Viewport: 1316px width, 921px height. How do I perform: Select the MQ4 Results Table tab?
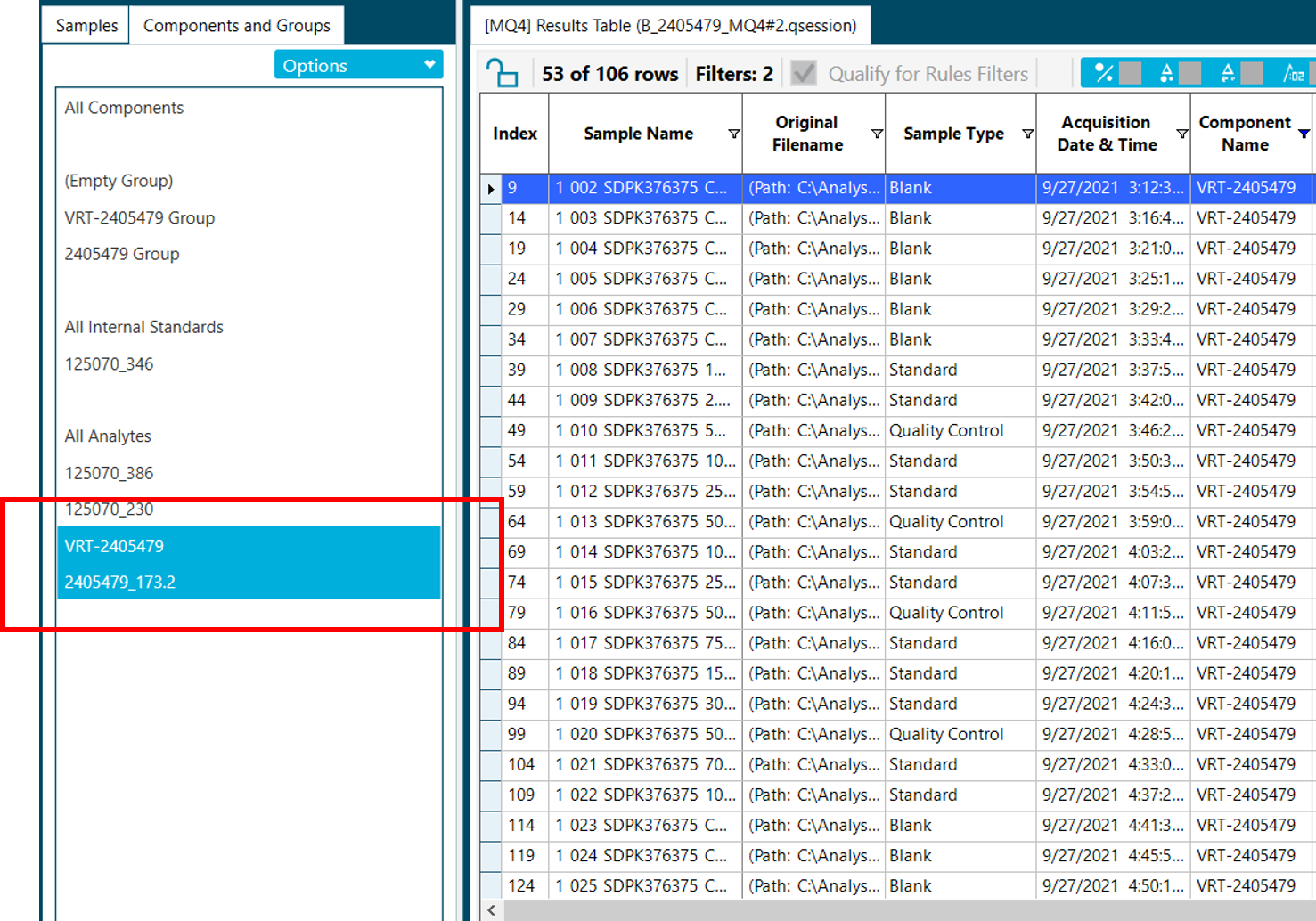[x=671, y=25]
